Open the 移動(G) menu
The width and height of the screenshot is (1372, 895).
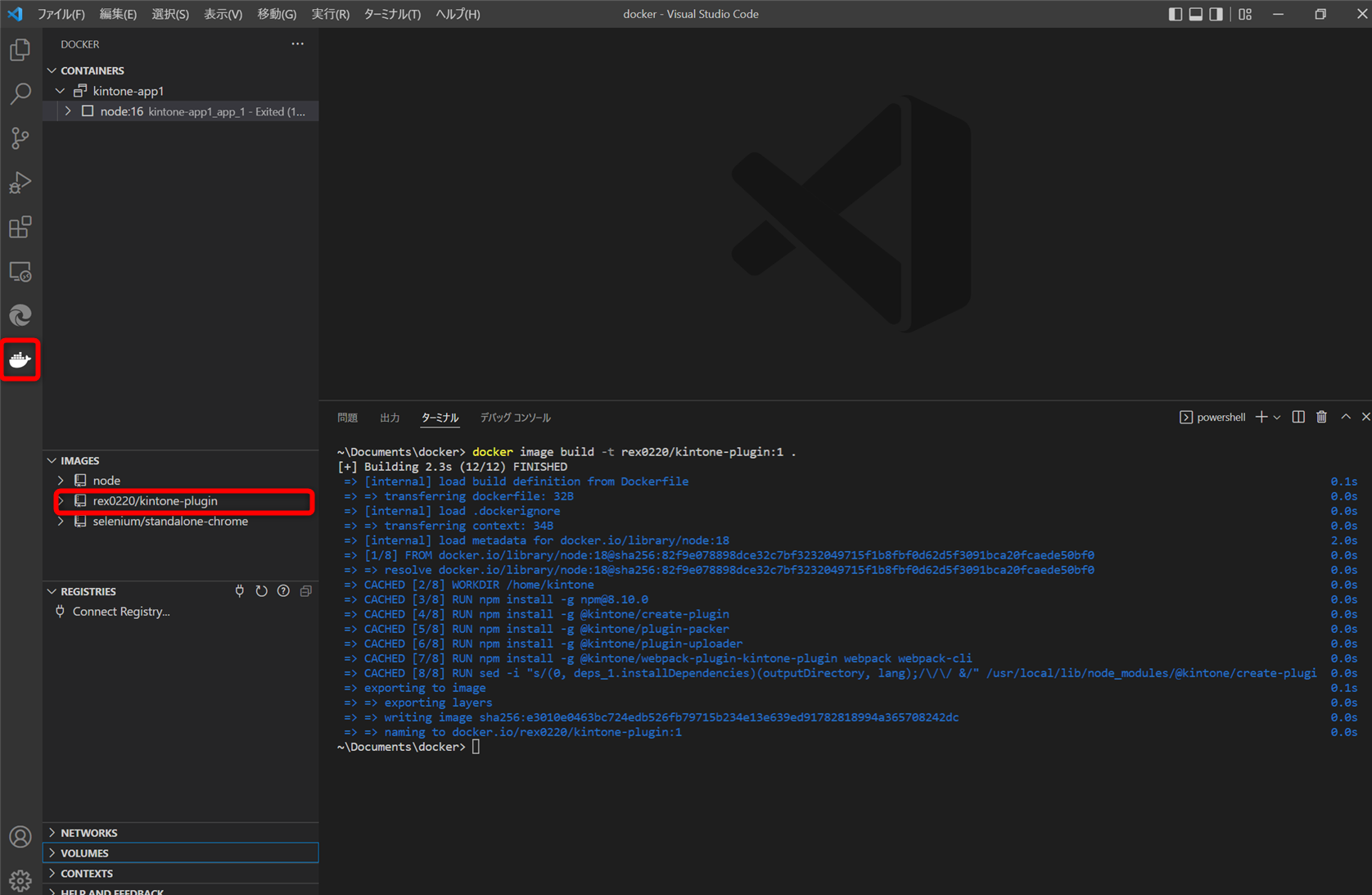coord(277,14)
